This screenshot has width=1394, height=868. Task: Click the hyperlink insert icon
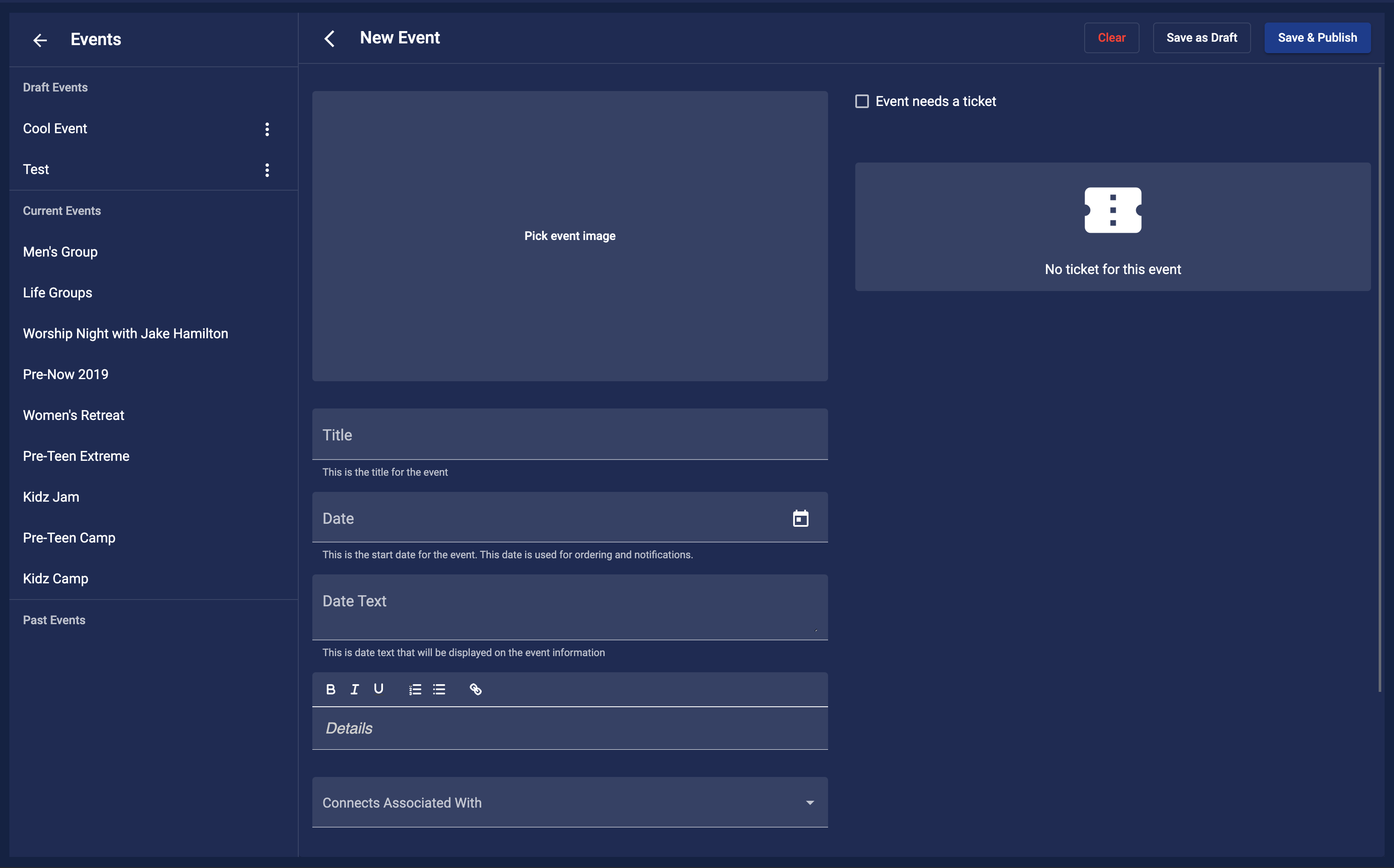coord(476,689)
